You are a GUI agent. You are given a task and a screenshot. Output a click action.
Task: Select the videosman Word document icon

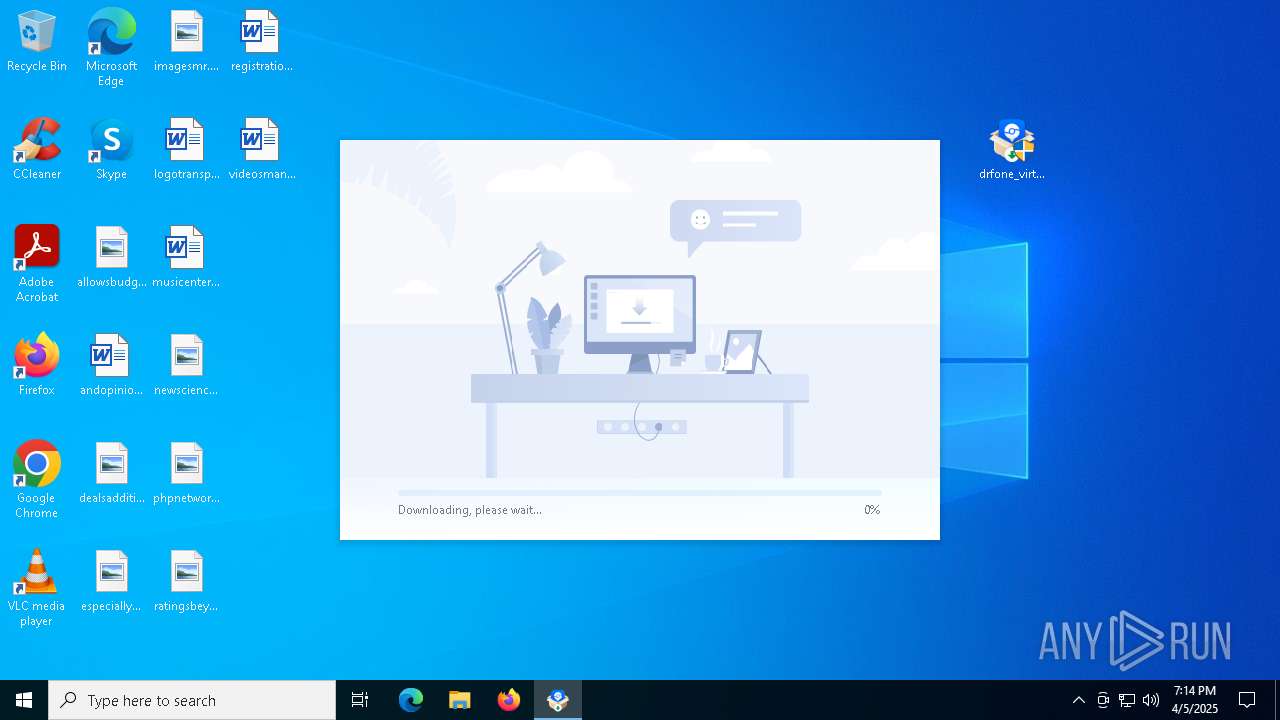point(261,150)
